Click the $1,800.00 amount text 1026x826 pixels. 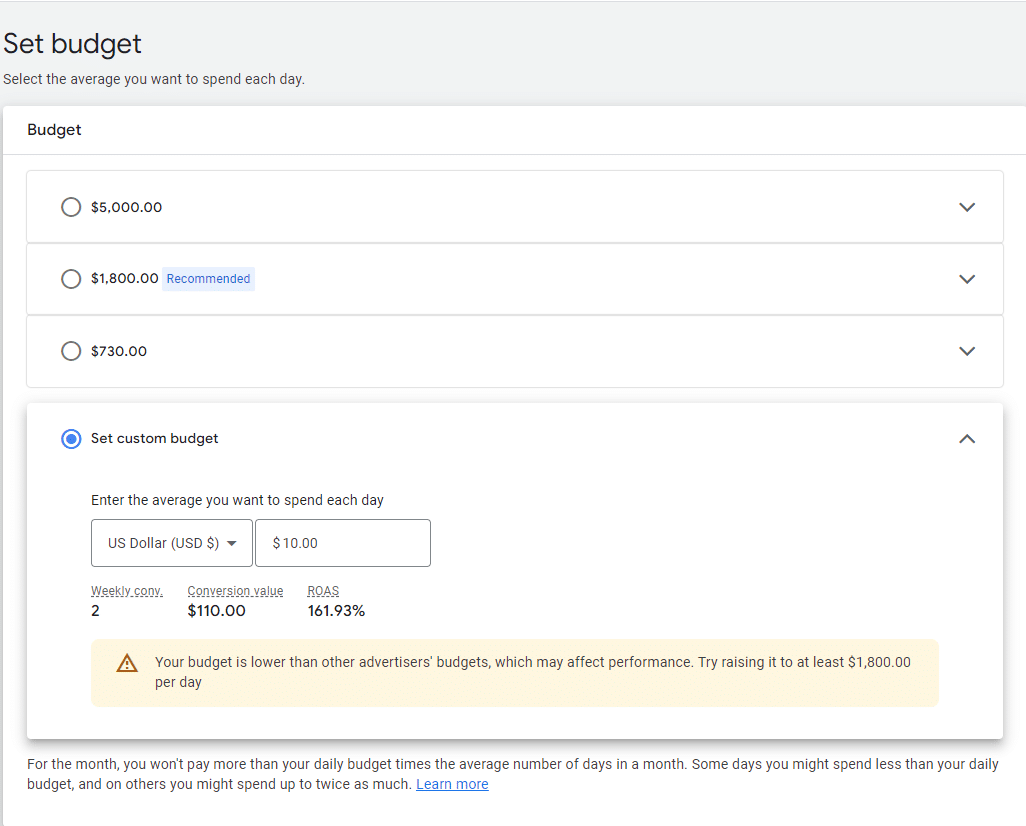tap(124, 279)
